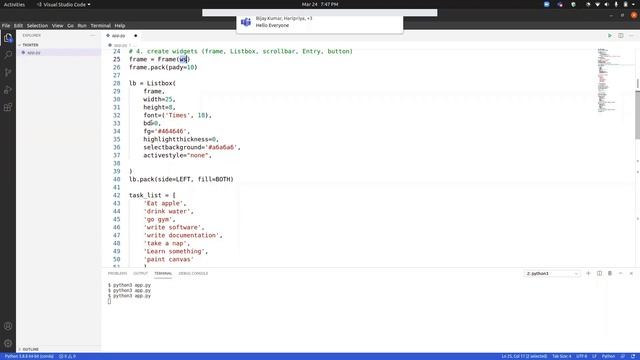640x360 pixels.
Task: Open Source Control view in activity bar
Action: 8,73
